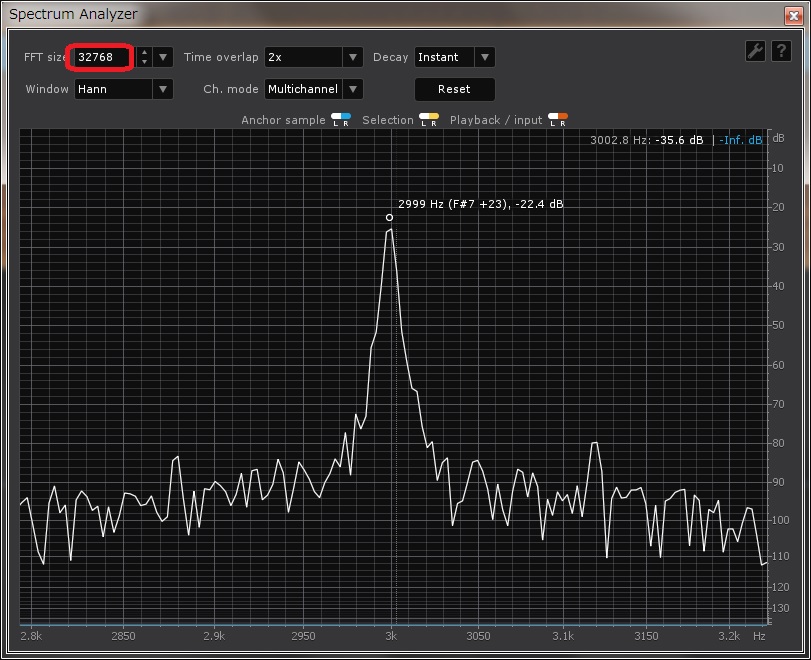The image size is (811, 660).
Task: Toggle Anchor sample right channel display
Action: [346, 120]
